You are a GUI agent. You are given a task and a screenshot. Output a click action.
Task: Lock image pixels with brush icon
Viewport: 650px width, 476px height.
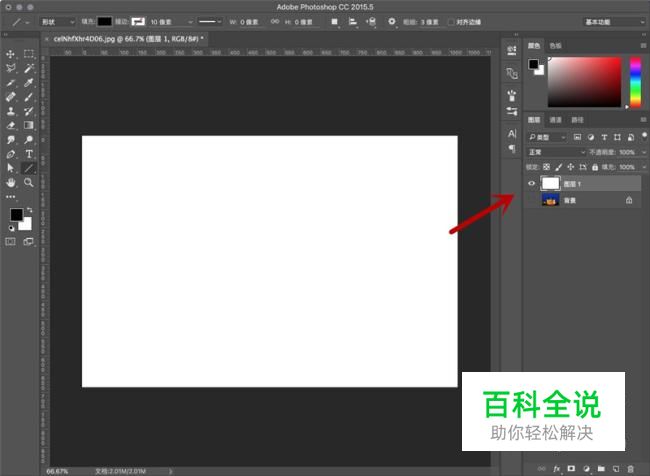pos(558,167)
